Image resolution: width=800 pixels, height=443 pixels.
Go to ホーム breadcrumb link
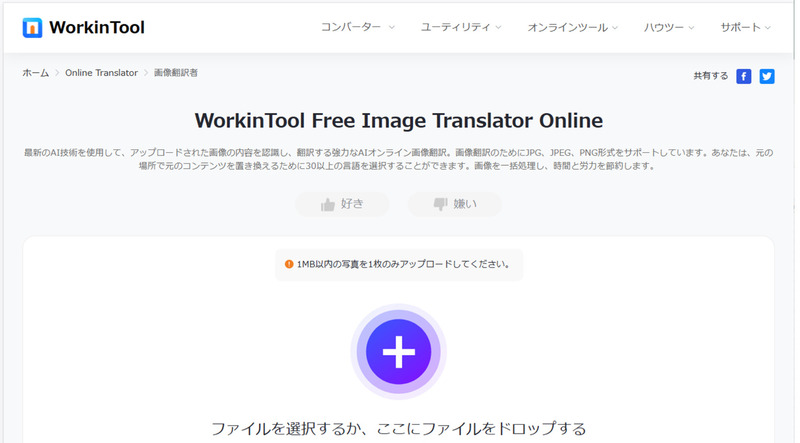36,73
